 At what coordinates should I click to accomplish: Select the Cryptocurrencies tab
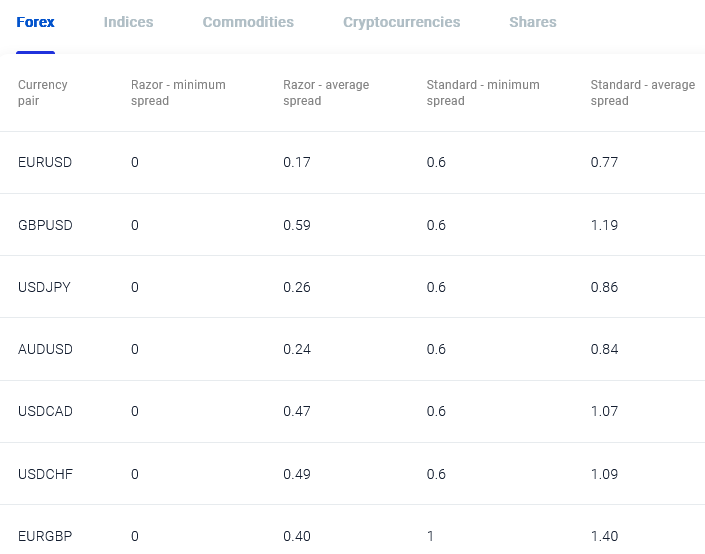click(401, 22)
